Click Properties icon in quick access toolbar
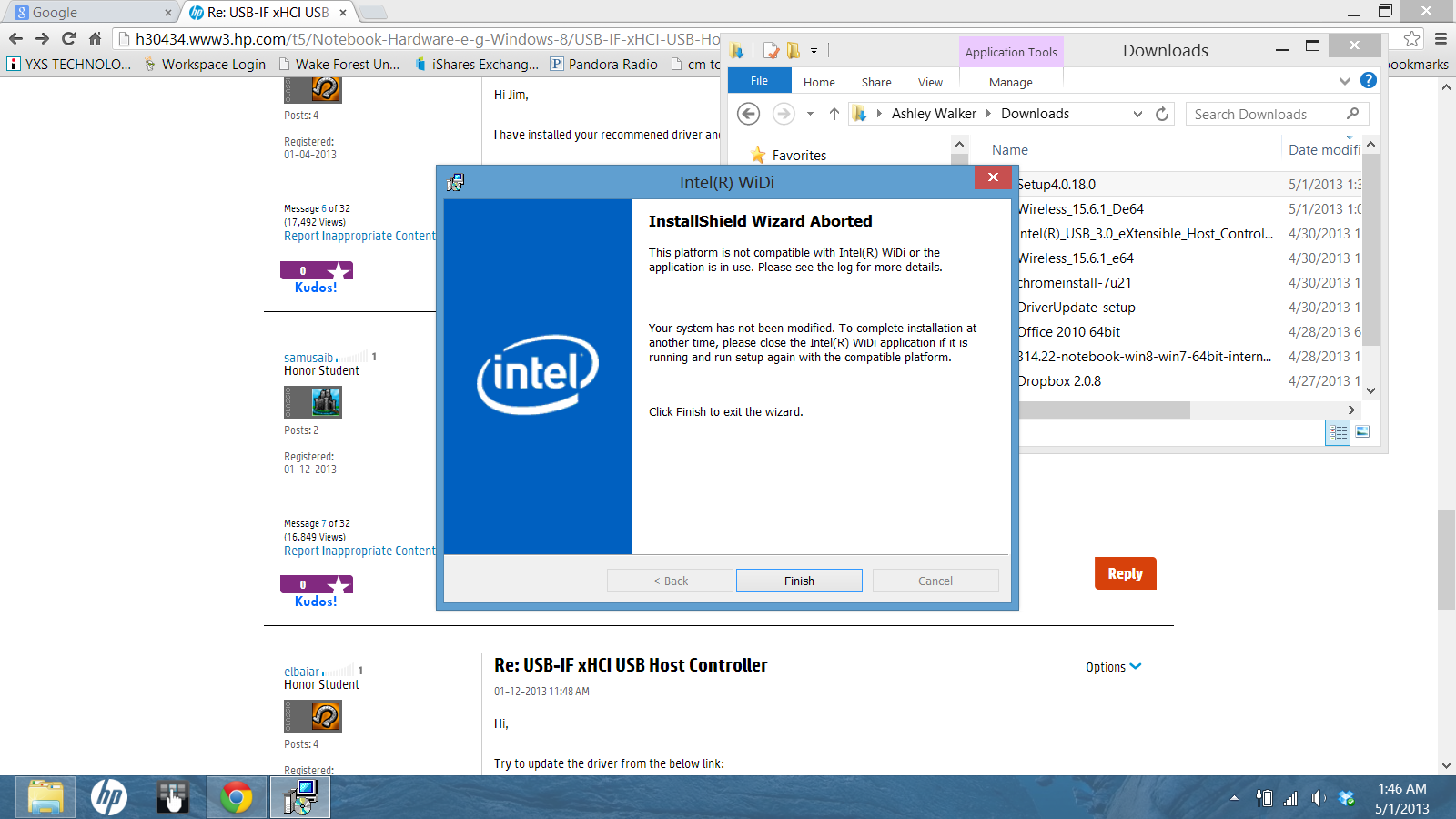 click(x=772, y=51)
